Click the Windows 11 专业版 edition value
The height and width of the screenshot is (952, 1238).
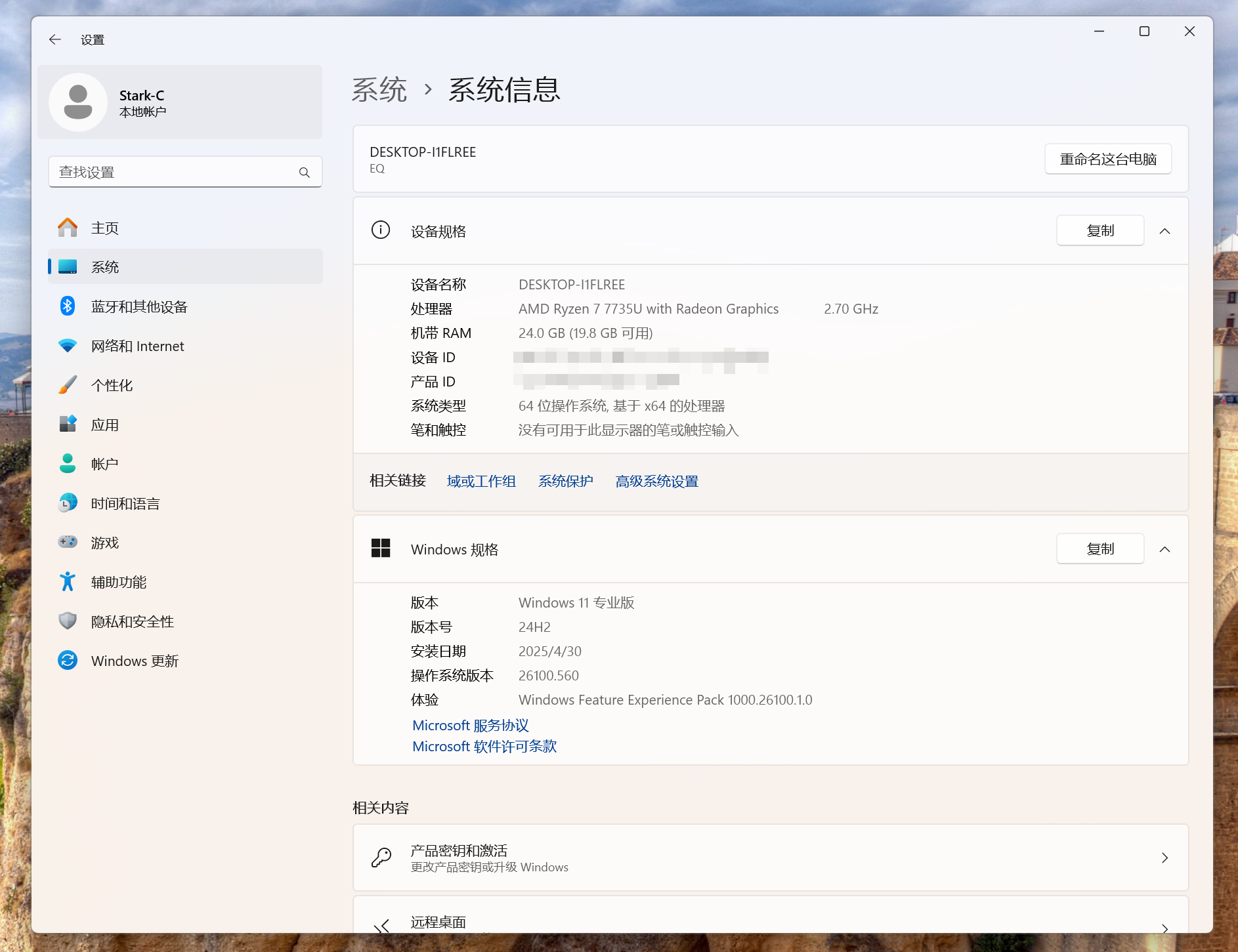click(576, 602)
